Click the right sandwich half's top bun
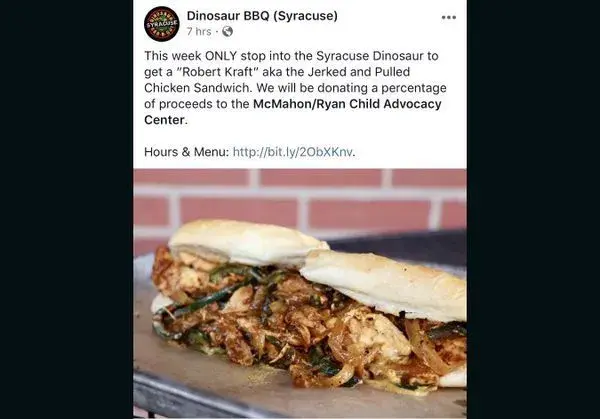Viewport: 600px width, 419px height. 385,283
